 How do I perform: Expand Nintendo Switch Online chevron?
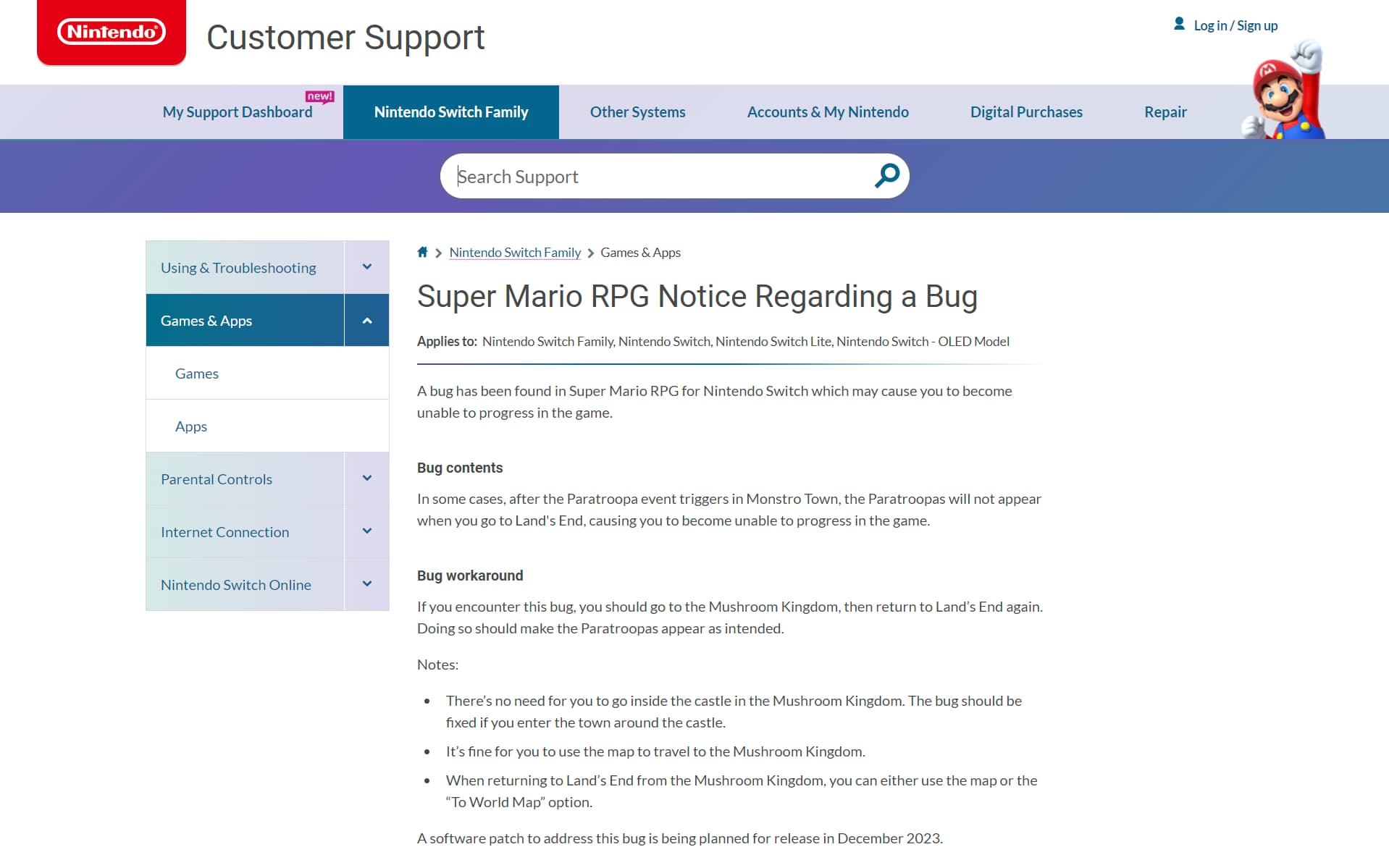tap(367, 584)
